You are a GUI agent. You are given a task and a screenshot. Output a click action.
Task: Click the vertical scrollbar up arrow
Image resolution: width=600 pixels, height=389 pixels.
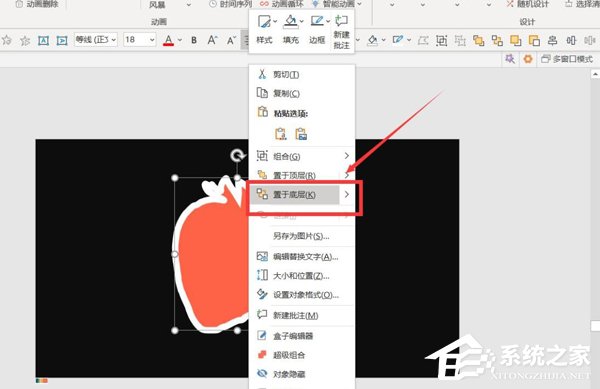point(595,73)
